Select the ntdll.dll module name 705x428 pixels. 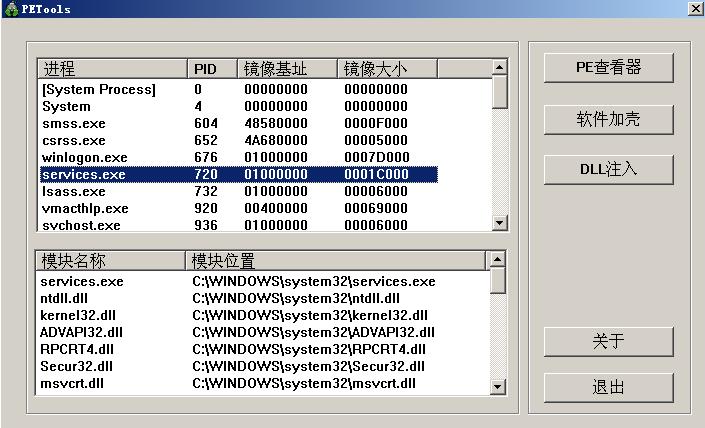[x=64, y=299]
